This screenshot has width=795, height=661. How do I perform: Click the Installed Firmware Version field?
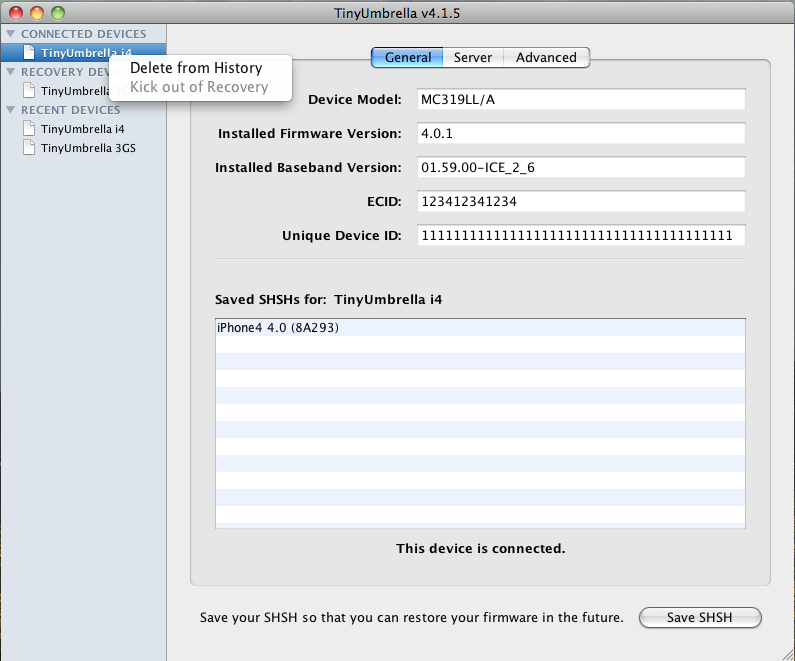(579, 134)
